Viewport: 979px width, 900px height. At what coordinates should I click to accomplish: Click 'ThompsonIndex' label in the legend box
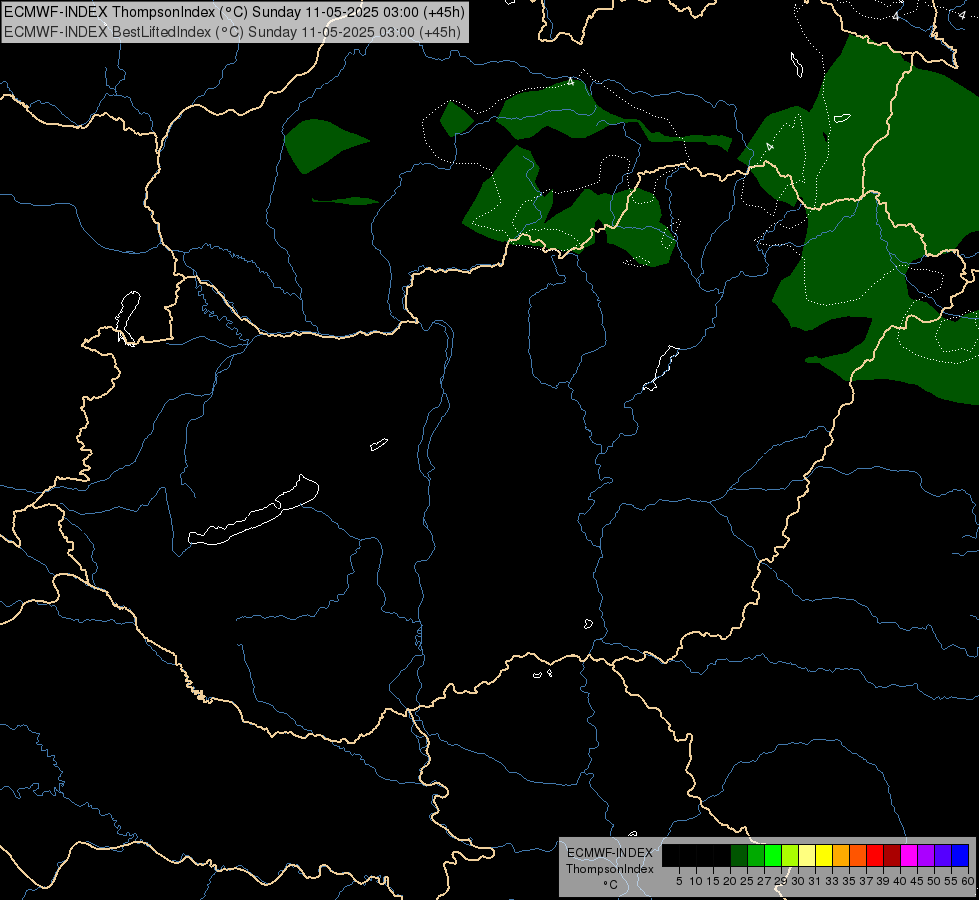tap(609, 869)
